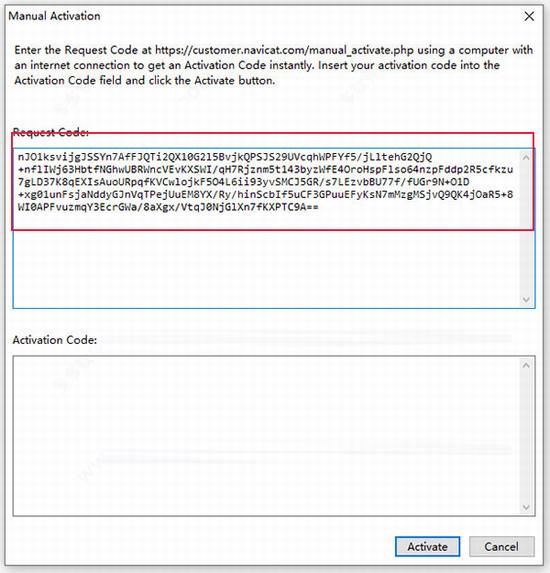Focus the empty Activation Code text box
550x573 pixels.
[266, 436]
